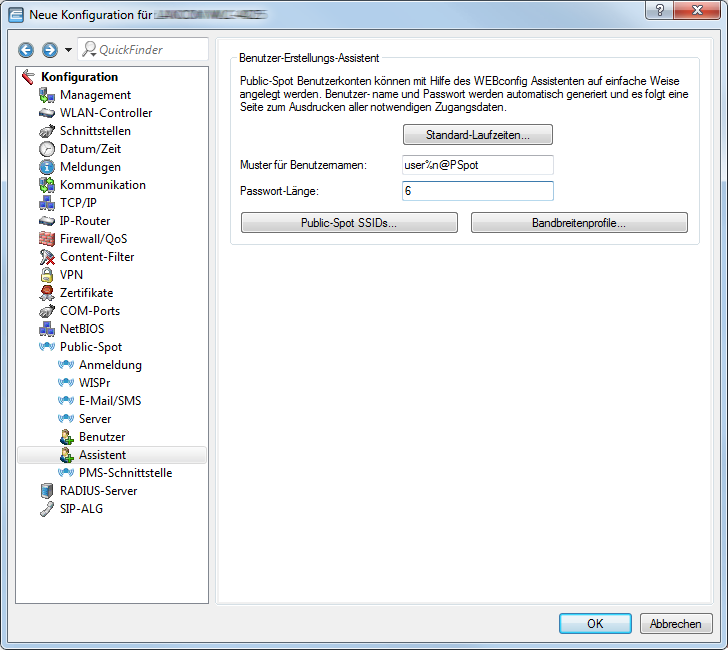Collapse the Konfiguration root node
Image resolution: width=728 pixels, height=650 pixels.
click(28, 77)
